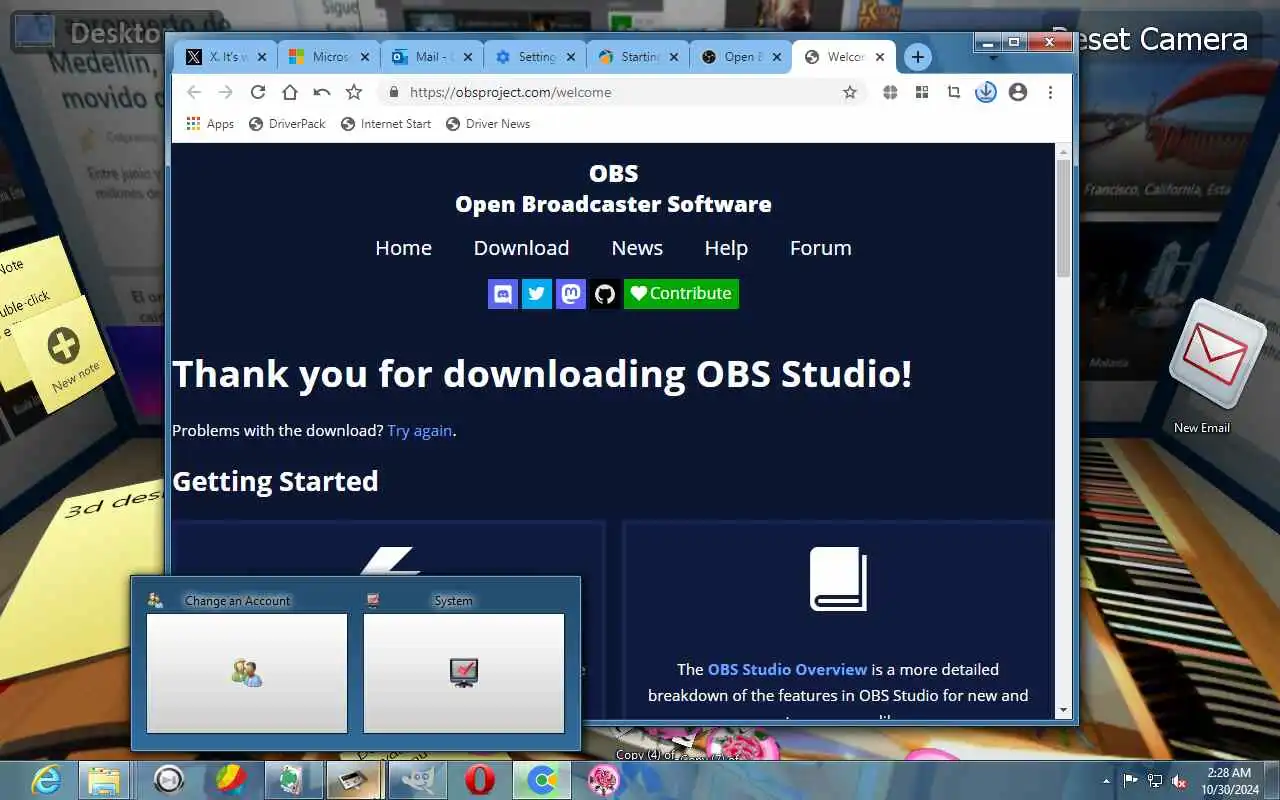Screen dimensions: 1280x800
Task: Click the white book icon card
Action: [838, 579]
